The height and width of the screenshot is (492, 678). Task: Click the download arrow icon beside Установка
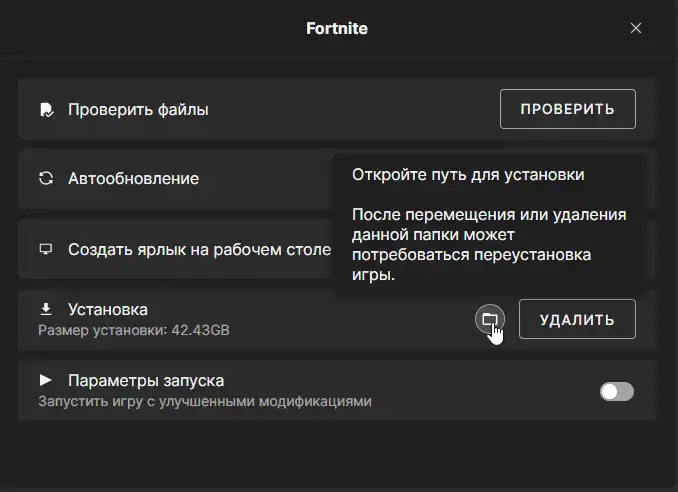click(x=45, y=310)
